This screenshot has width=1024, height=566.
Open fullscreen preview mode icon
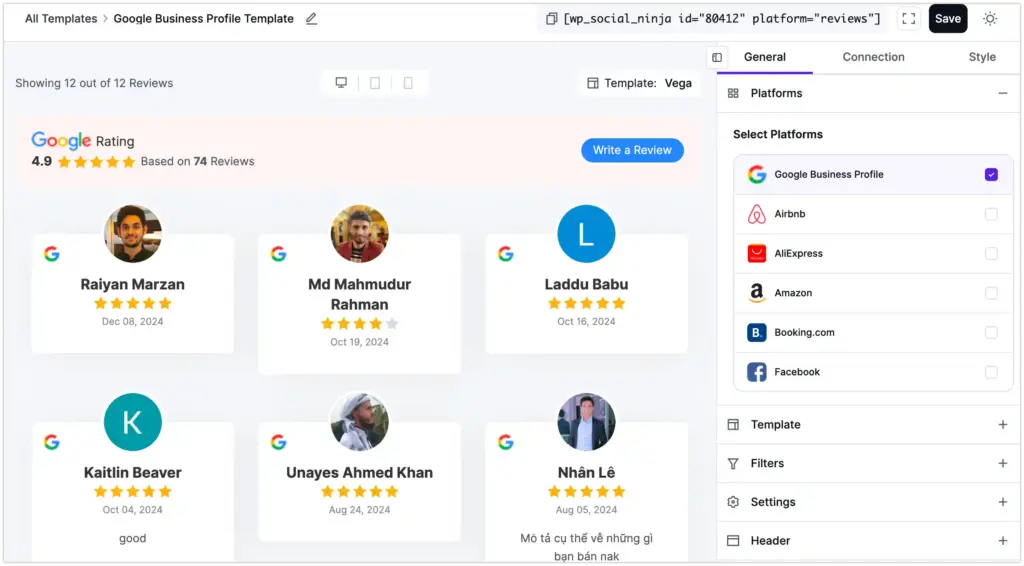[x=908, y=19]
